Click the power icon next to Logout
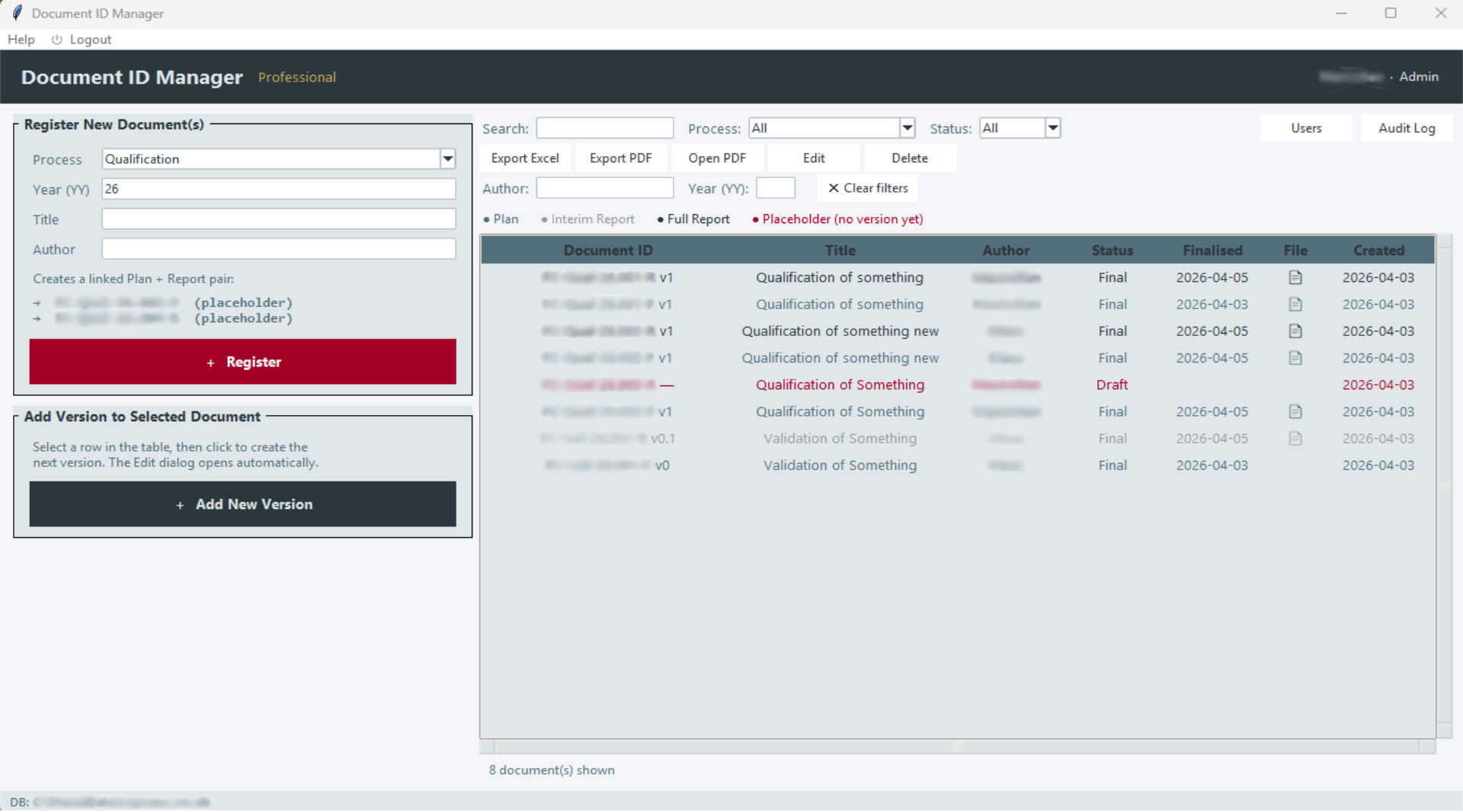This screenshot has width=1463, height=812. pos(56,40)
